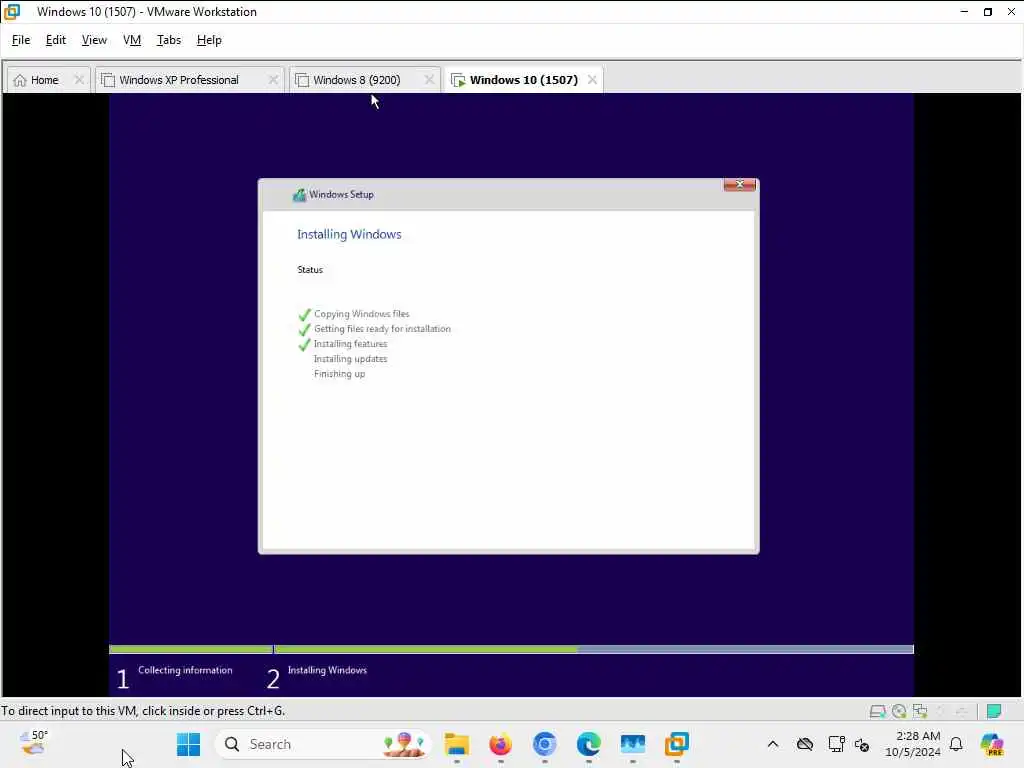Click 'Installing updates' status line
This screenshot has width=1024, height=768.
(351, 359)
